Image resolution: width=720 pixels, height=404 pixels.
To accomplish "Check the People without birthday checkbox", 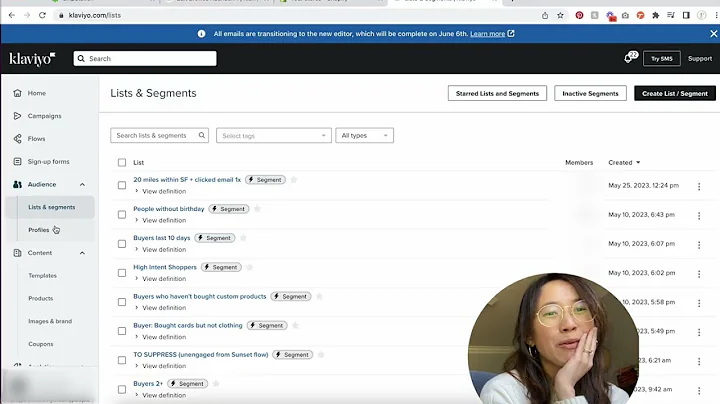I will pyautogui.click(x=122, y=214).
